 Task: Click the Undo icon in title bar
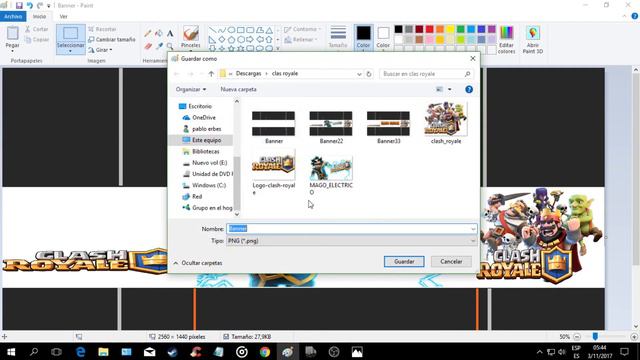(30, 5)
